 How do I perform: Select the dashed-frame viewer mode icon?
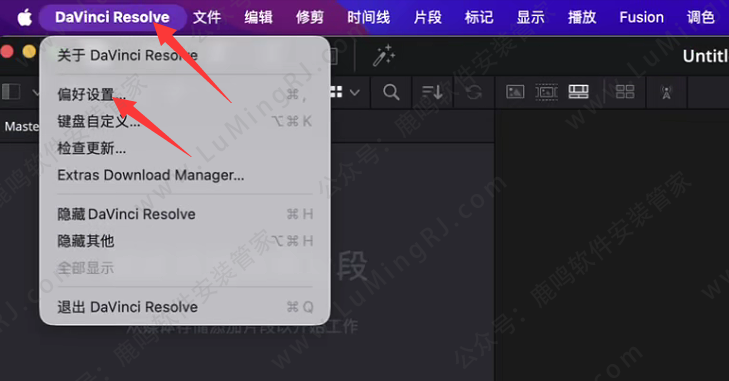pyautogui.click(x=546, y=92)
